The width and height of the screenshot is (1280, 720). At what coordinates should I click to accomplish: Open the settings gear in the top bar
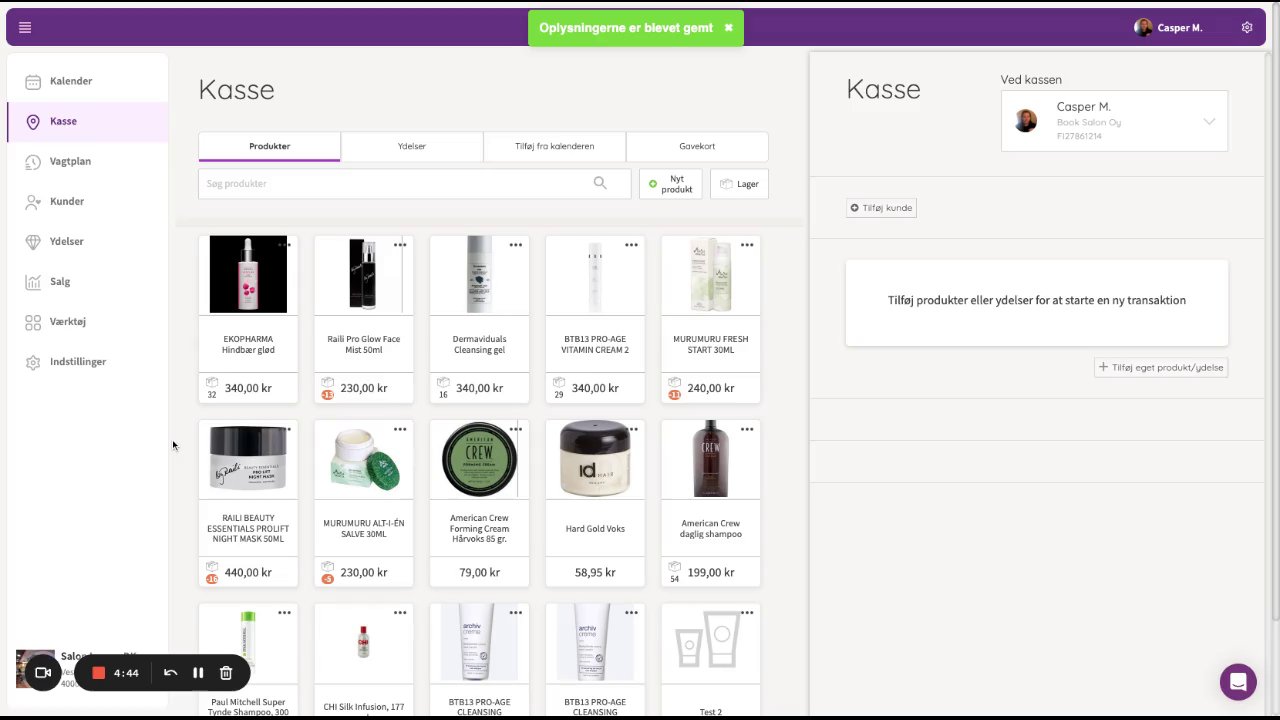coord(1247,28)
